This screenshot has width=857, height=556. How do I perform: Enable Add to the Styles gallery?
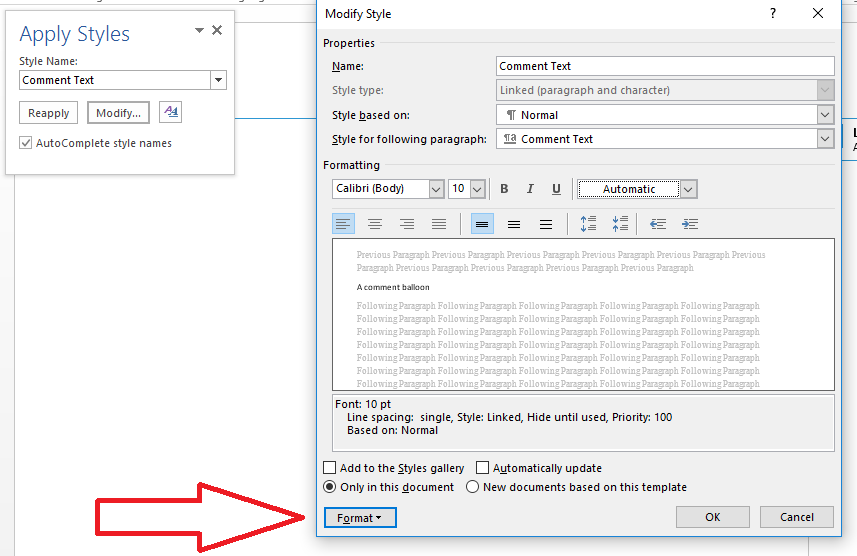coord(330,468)
